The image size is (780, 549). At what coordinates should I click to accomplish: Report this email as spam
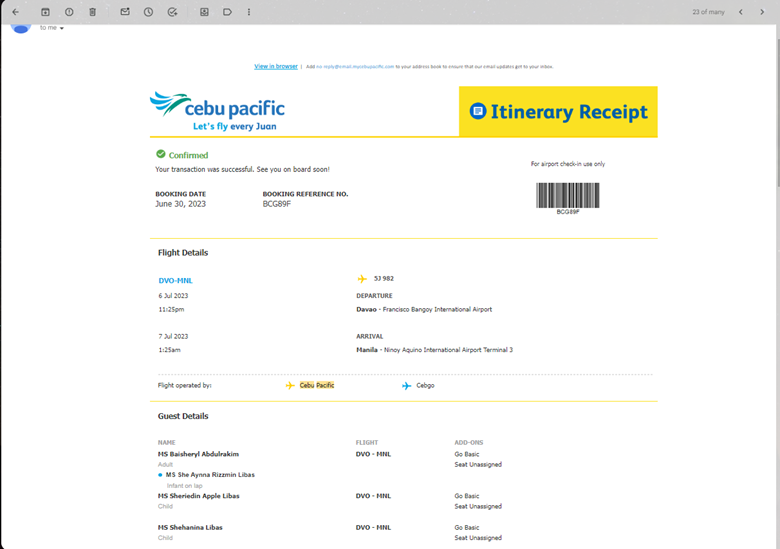[69, 12]
